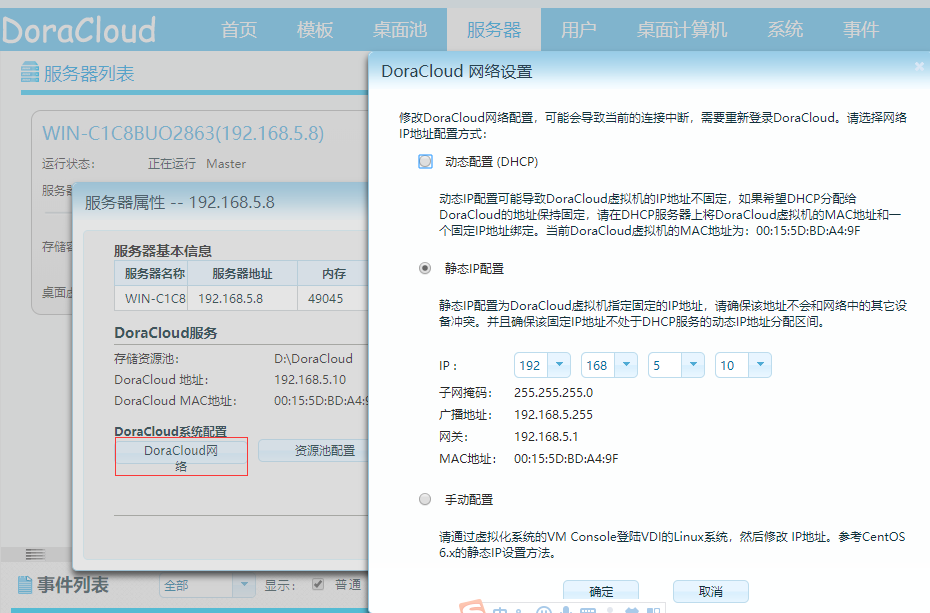Click the splitter grip handle above 事件列表
The width and height of the screenshot is (930, 613).
35,554
